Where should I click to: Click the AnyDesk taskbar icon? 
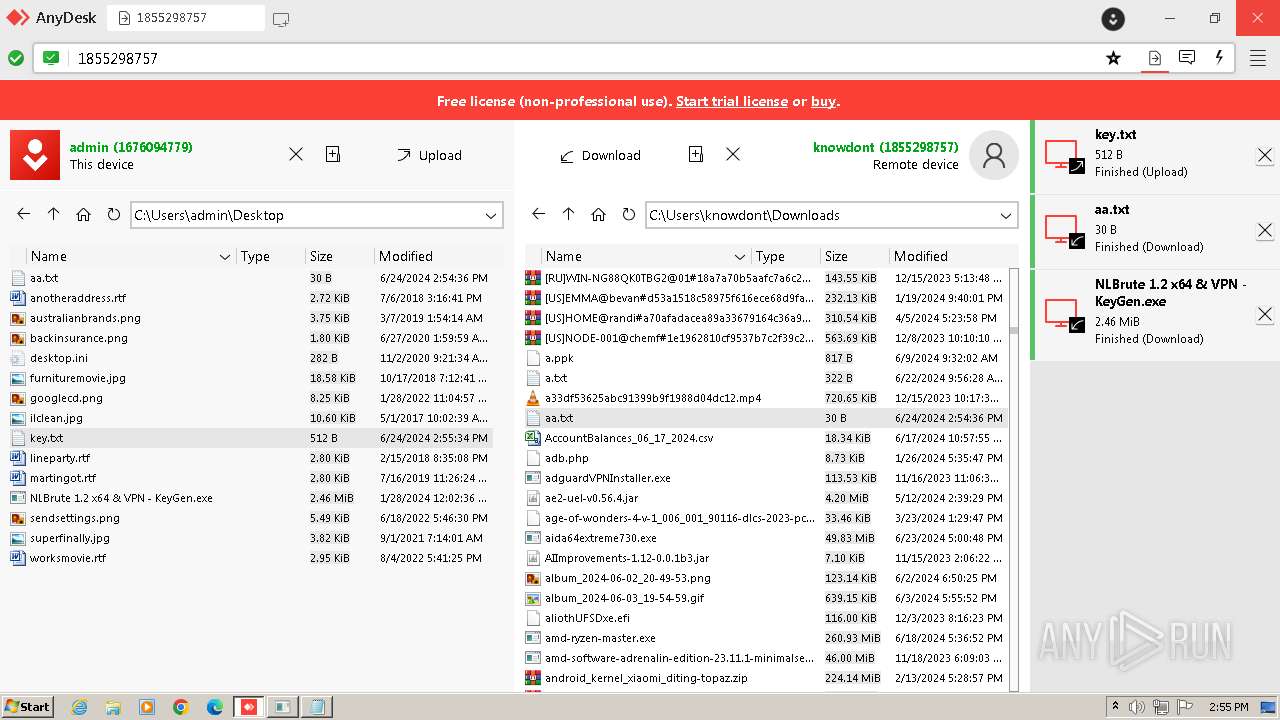(x=249, y=707)
